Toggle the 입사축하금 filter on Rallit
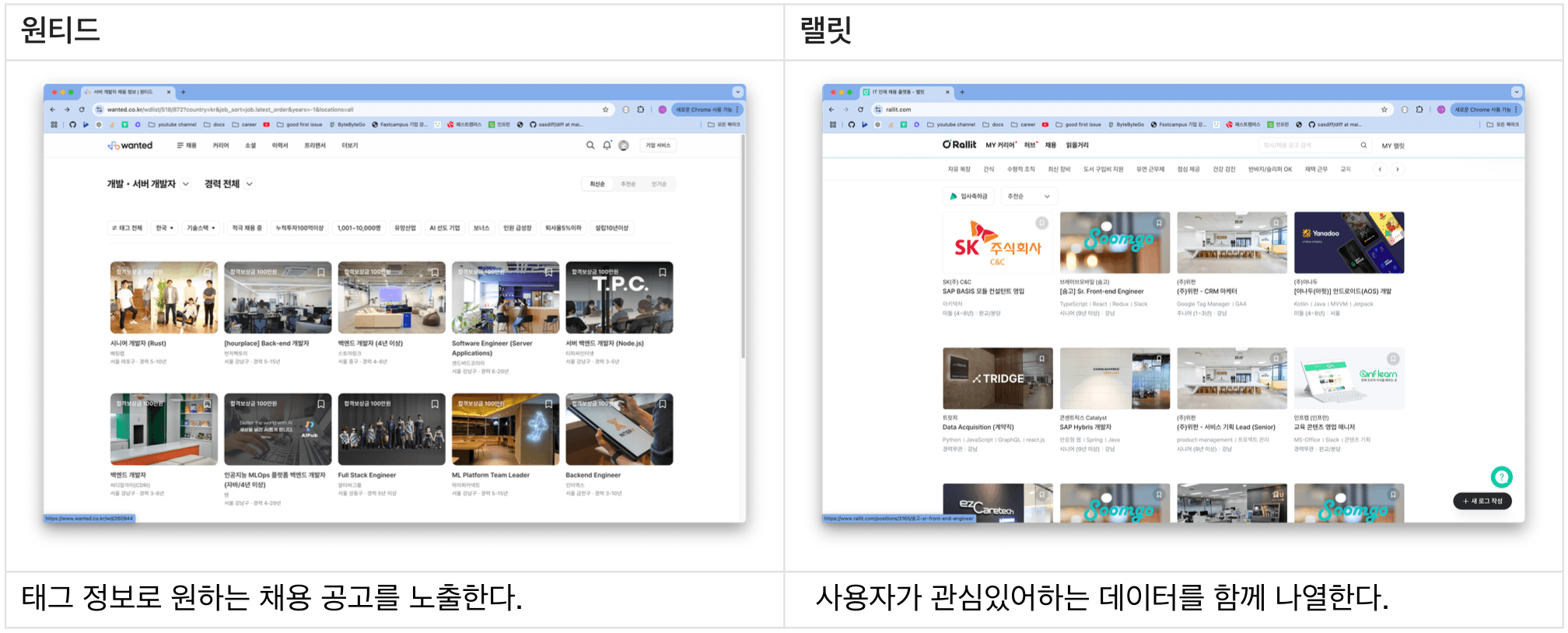1568x633 pixels. 968,197
